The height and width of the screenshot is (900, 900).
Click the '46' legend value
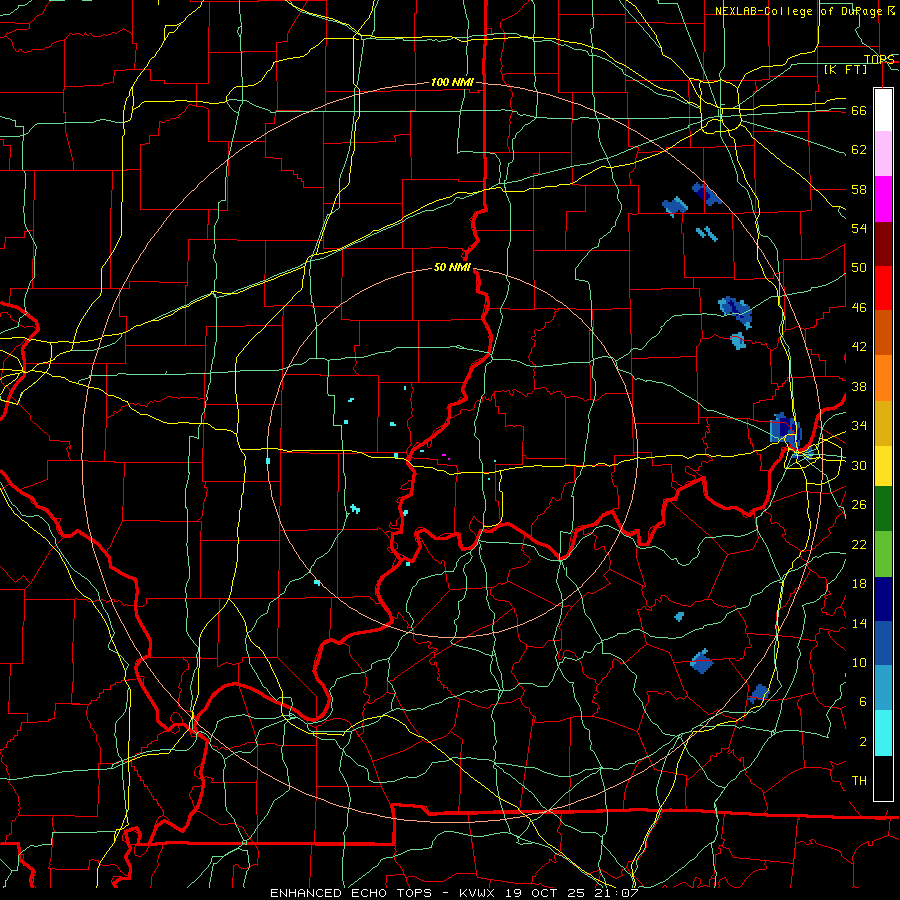click(859, 308)
